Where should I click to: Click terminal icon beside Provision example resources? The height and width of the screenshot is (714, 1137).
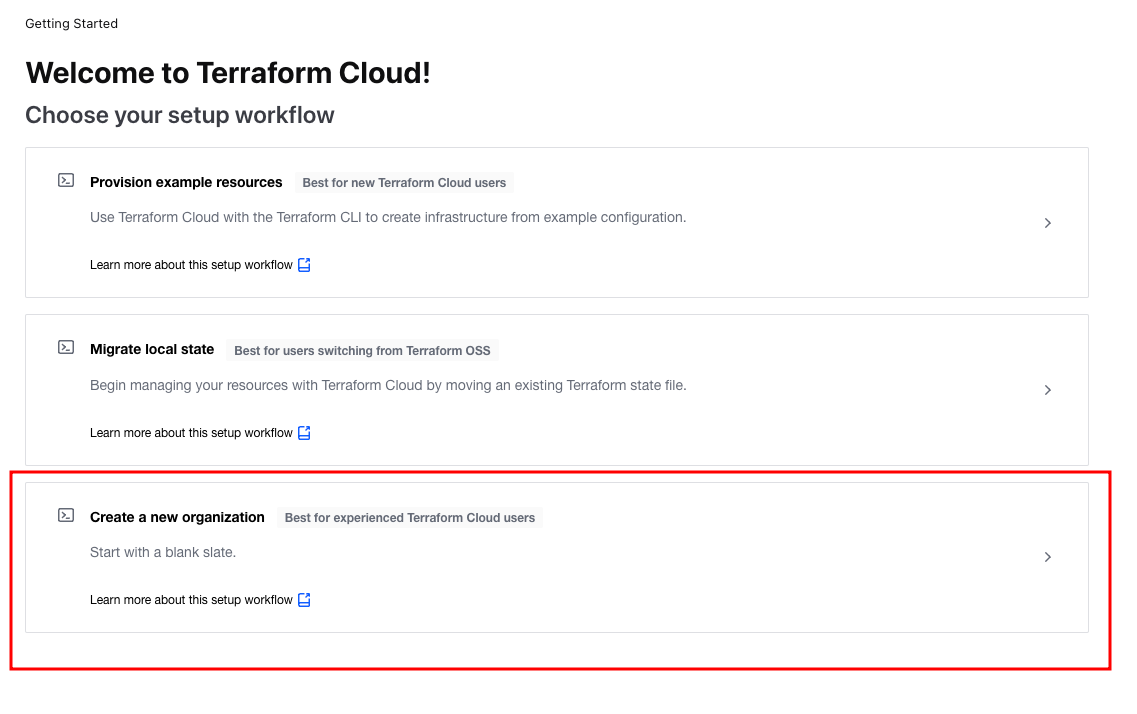click(x=66, y=181)
